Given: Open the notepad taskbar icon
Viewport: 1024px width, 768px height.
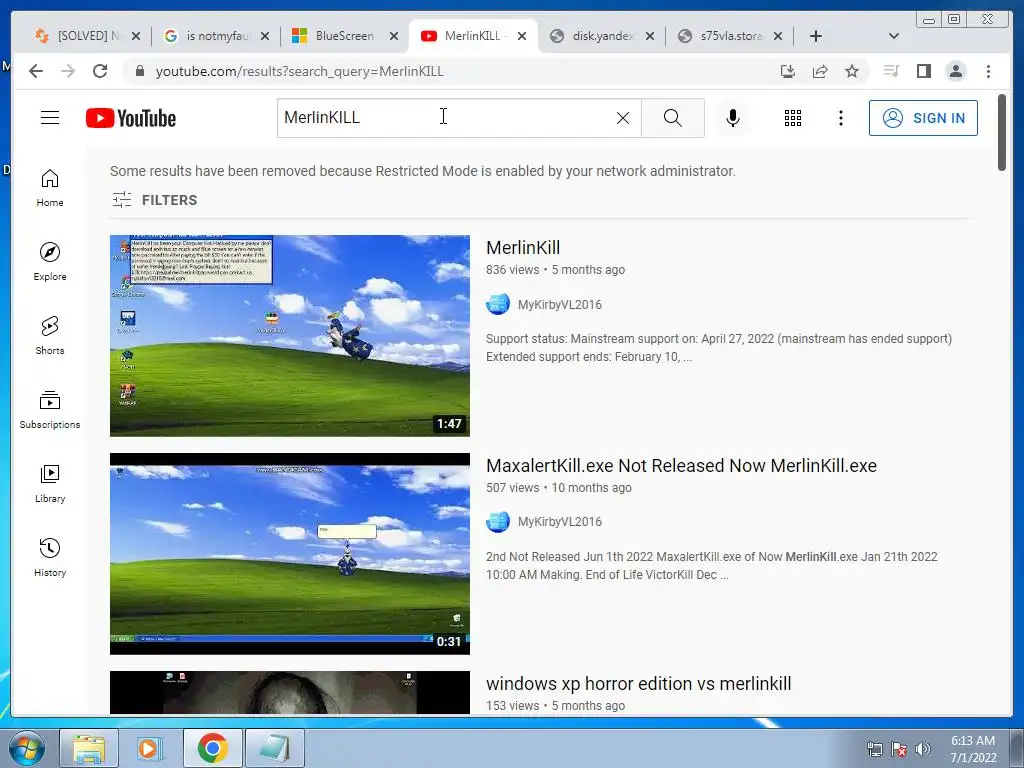Looking at the screenshot, I should pyautogui.click(x=275, y=748).
